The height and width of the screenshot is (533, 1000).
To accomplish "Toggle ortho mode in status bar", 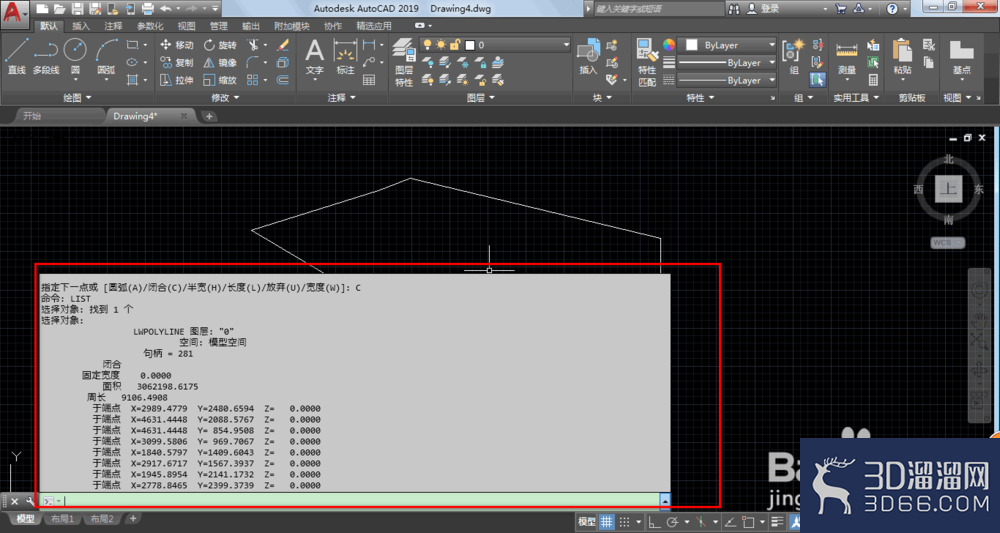I will point(652,522).
